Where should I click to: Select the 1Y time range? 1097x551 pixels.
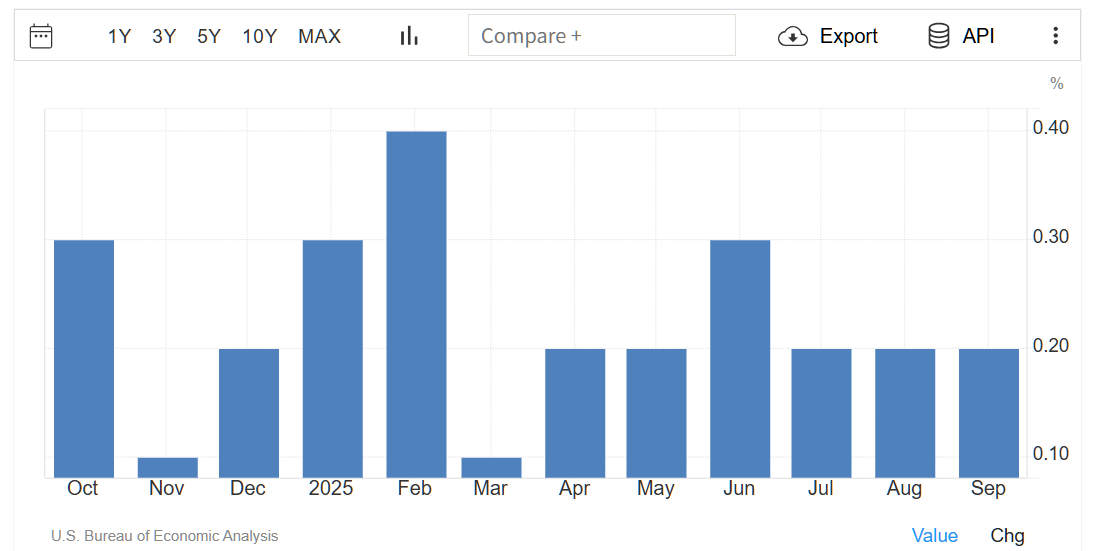pyautogui.click(x=119, y=36)
